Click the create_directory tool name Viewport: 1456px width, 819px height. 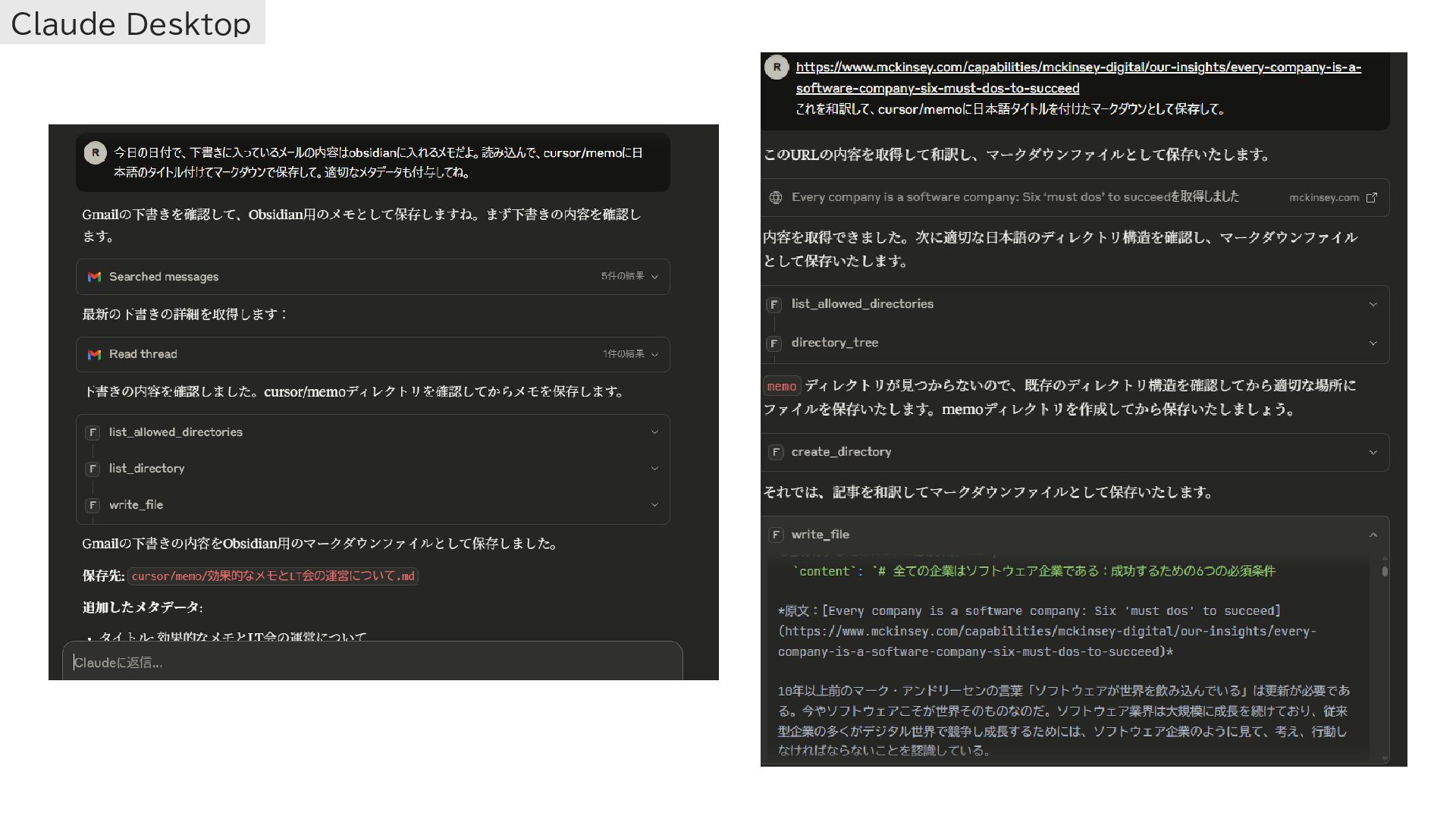pyautogui.click(x=842, y=452)
